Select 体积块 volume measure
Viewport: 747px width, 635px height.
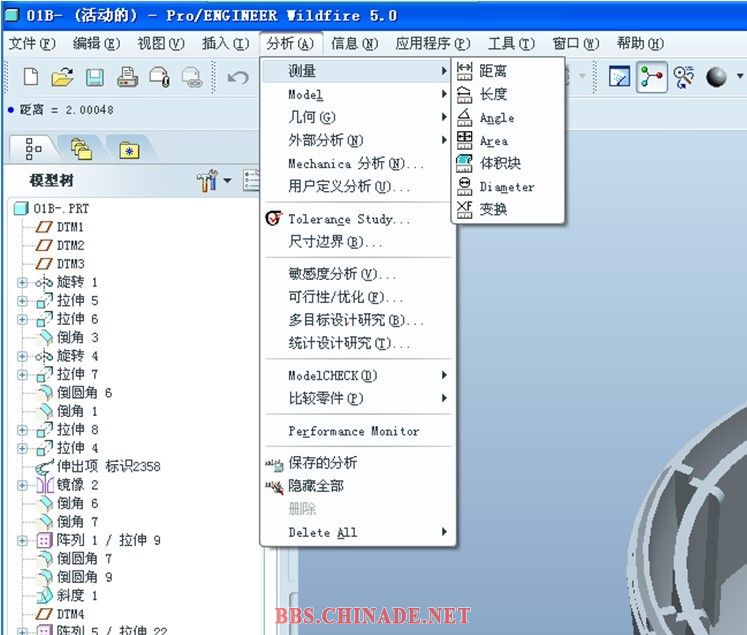click(x=507, y=163)
